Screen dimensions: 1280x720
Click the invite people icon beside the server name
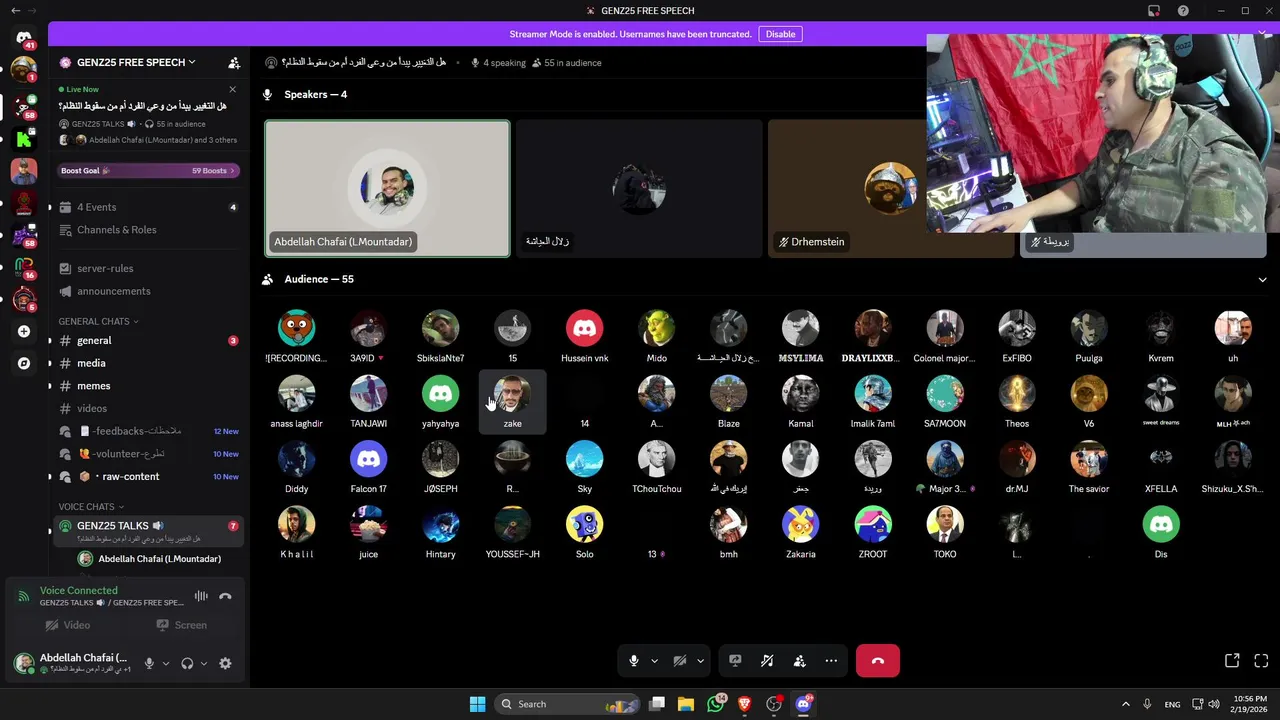click(234, 62)
